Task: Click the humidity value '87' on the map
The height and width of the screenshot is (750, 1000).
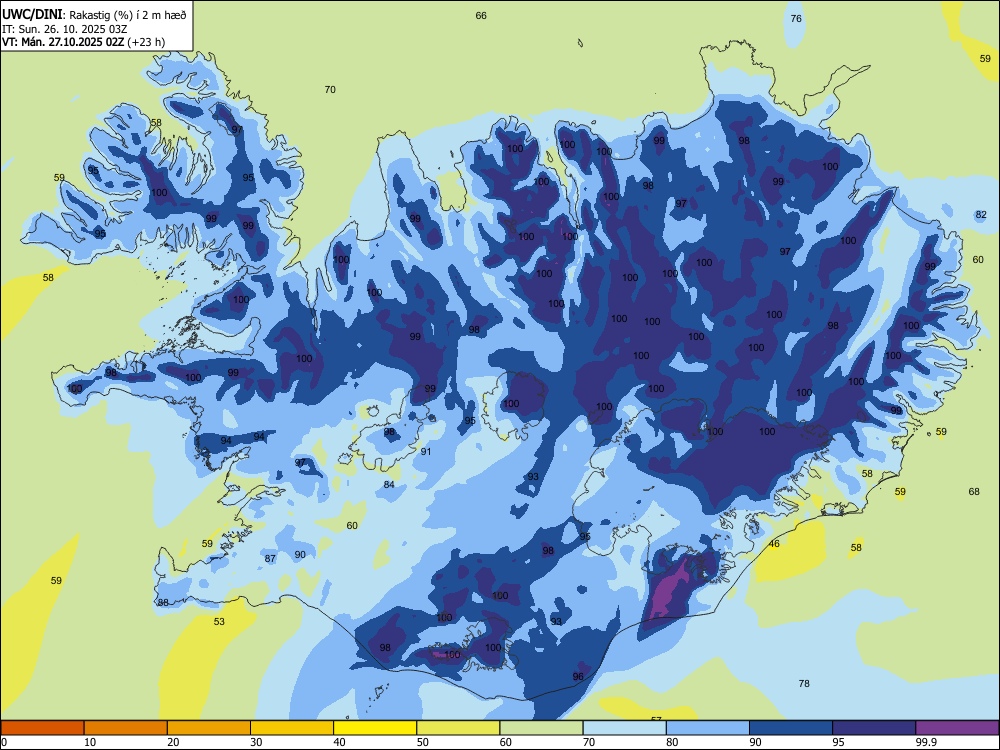Action: [270, 559]
